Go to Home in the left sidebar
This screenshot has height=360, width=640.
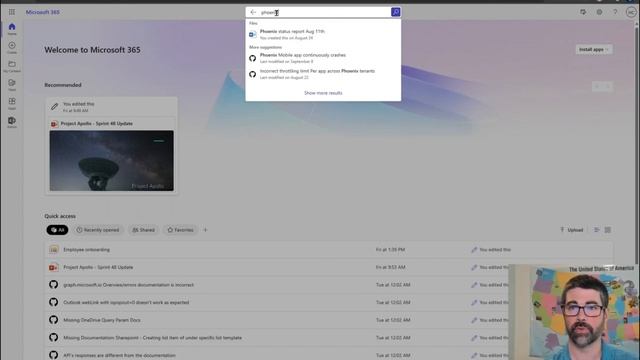12,29
